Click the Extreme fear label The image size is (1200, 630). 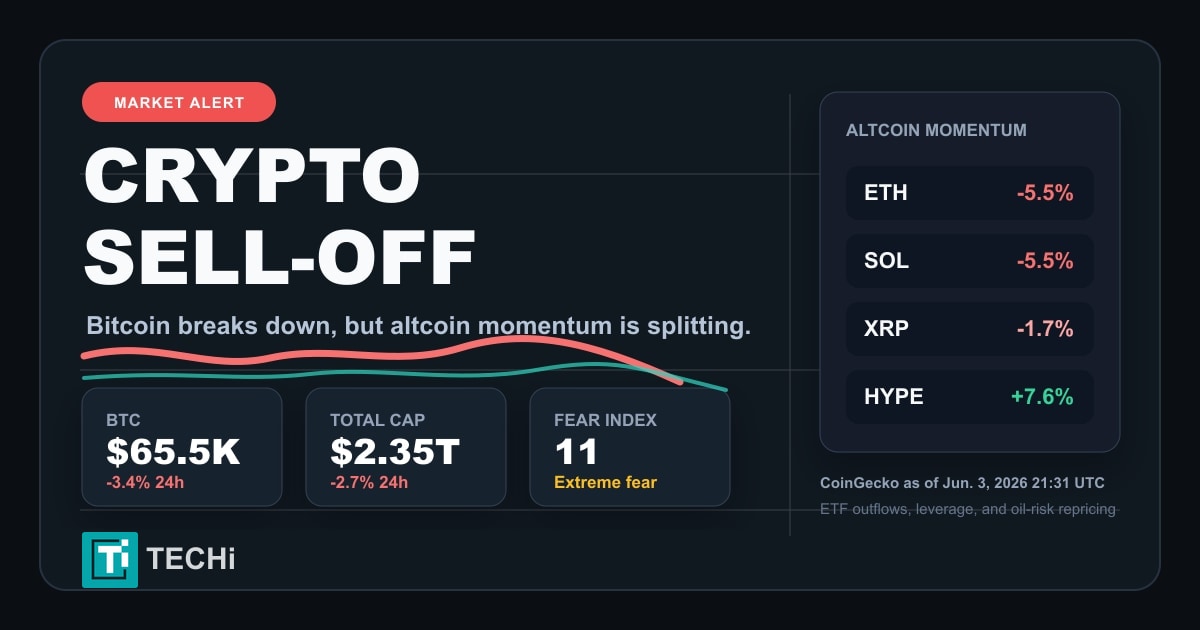tap(605, 482)
